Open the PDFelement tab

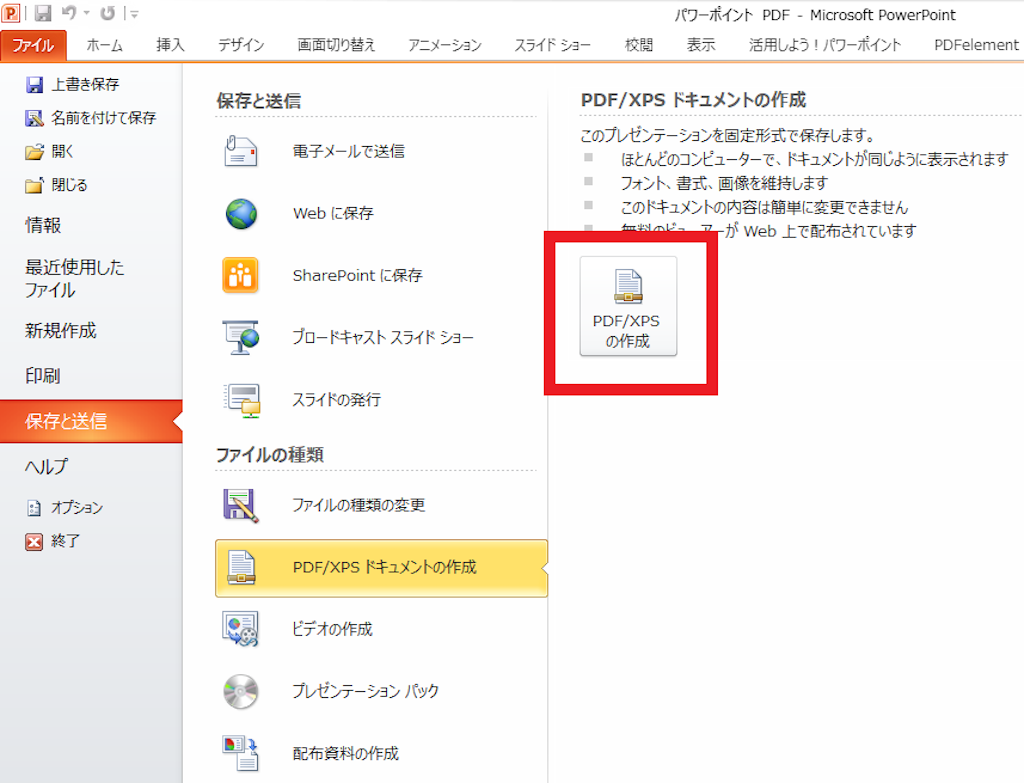pyautogui.click(x=976, y=45)
